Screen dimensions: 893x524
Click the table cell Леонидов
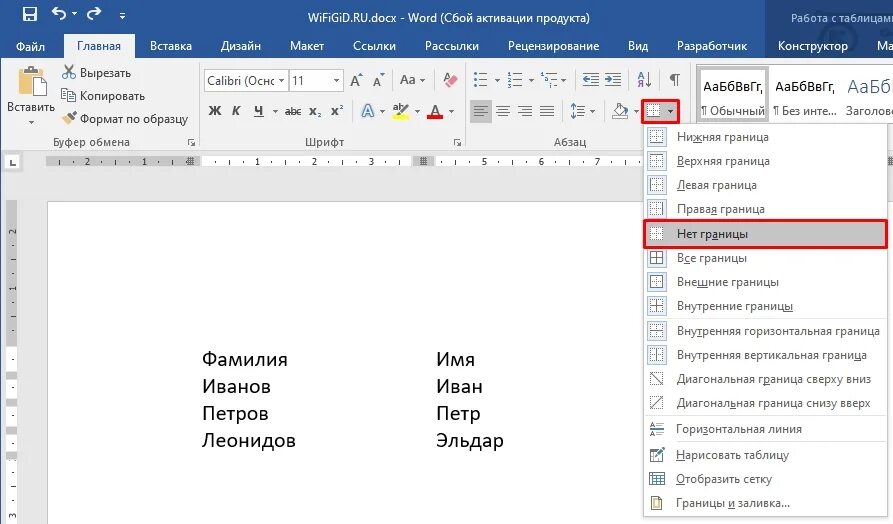coord(249,440)
